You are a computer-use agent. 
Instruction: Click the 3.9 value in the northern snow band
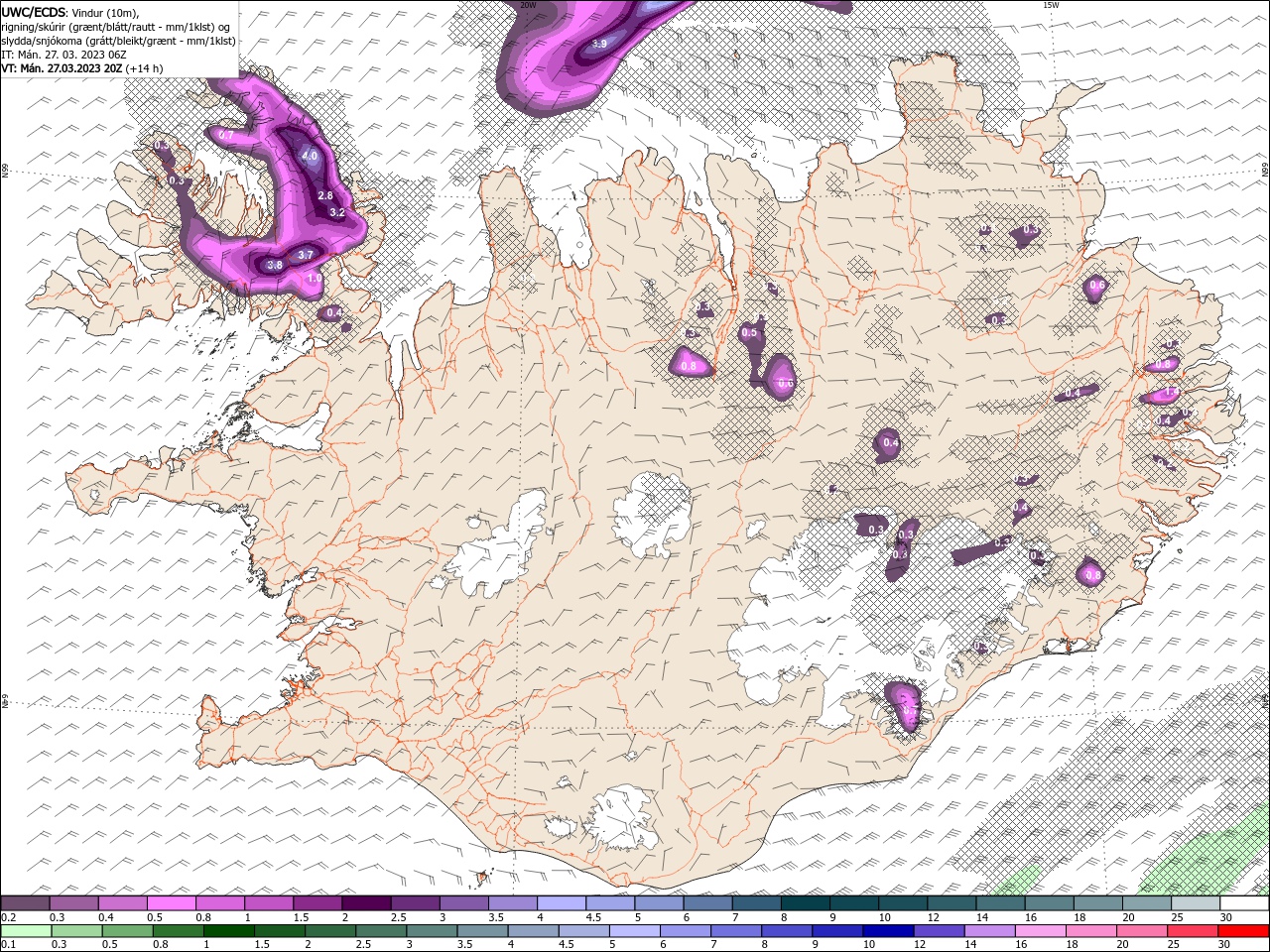(x=599, y=44)
